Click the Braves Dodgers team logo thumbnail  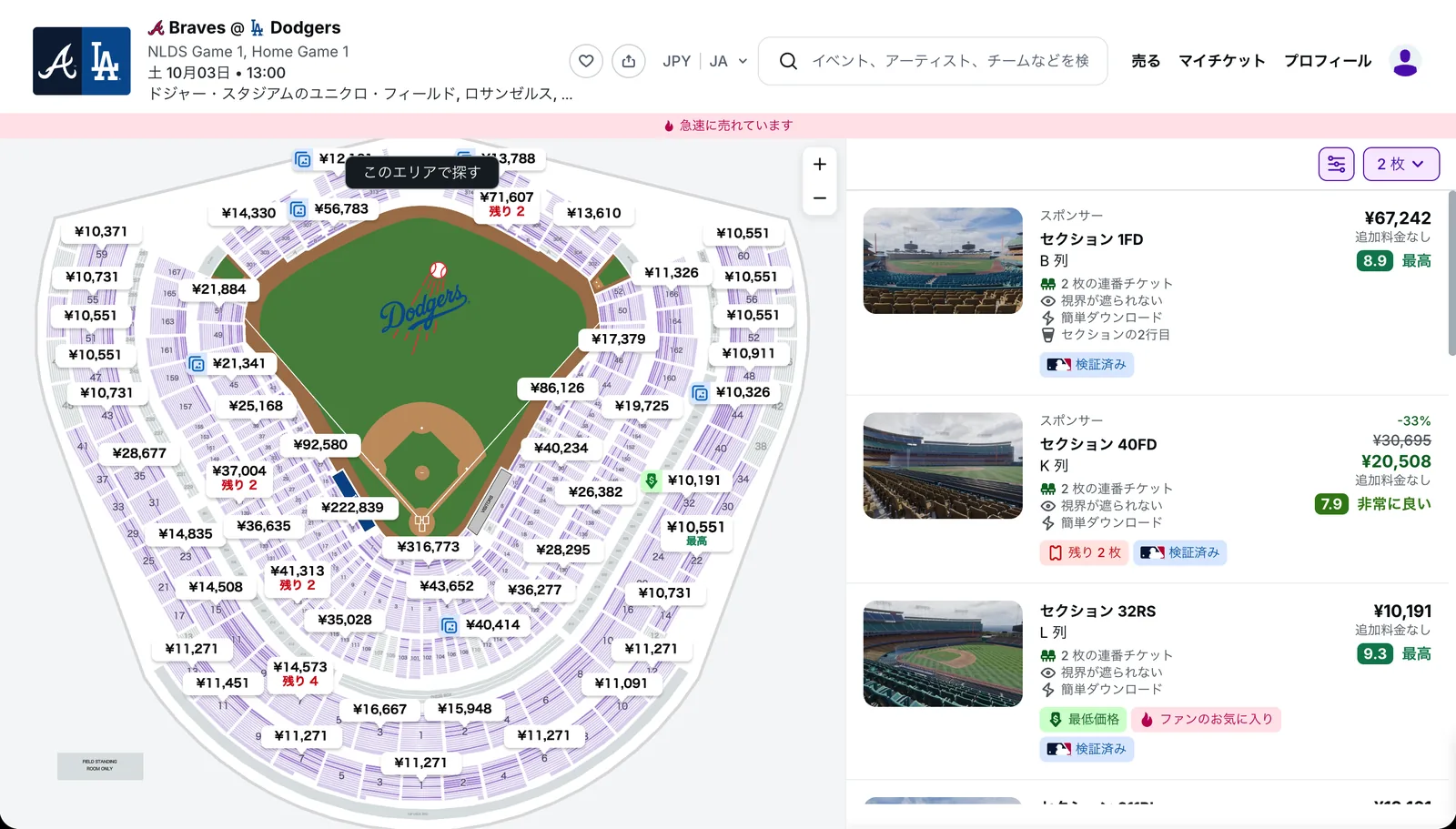(x=82, y=61)
